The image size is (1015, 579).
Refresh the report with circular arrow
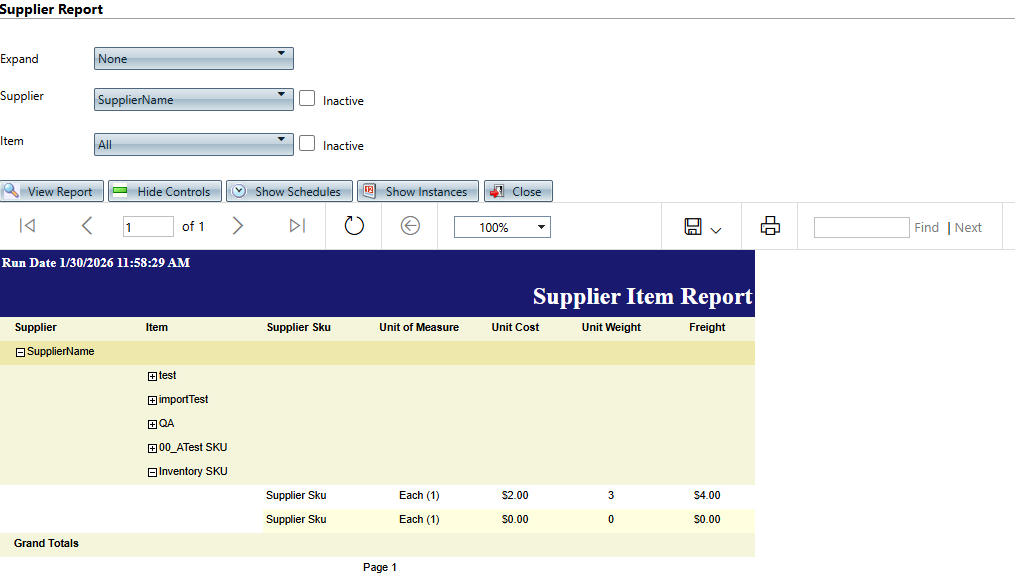(354, 226)
